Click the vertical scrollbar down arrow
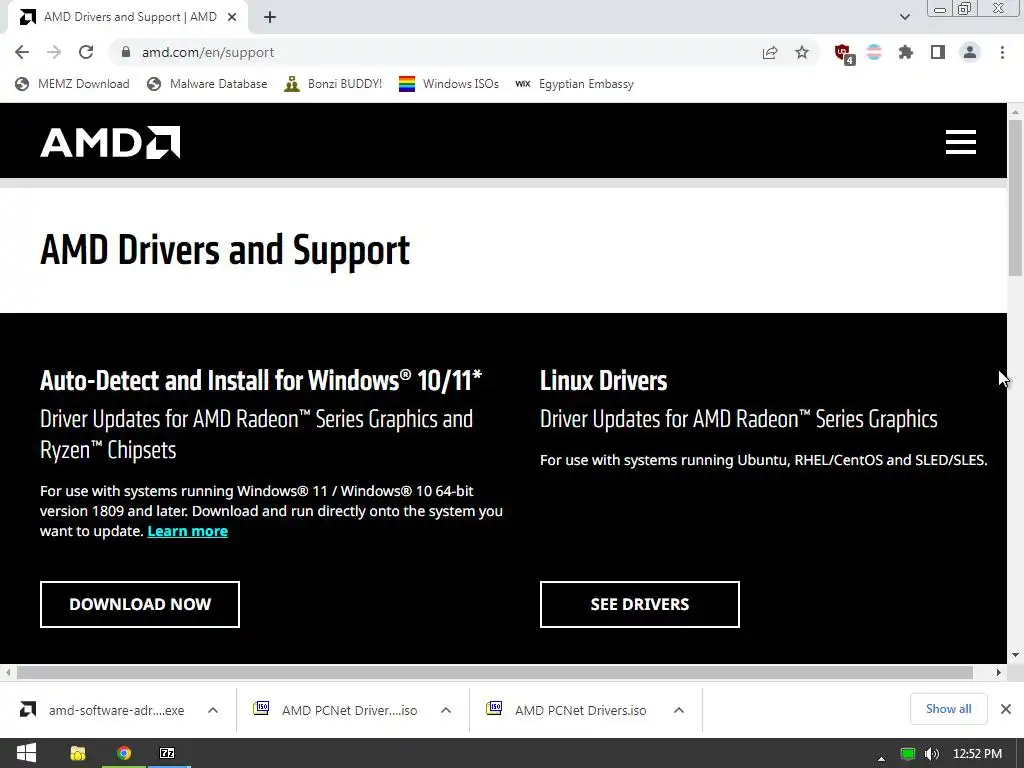Screen dimensions: 1024x768 [1016, 655]
